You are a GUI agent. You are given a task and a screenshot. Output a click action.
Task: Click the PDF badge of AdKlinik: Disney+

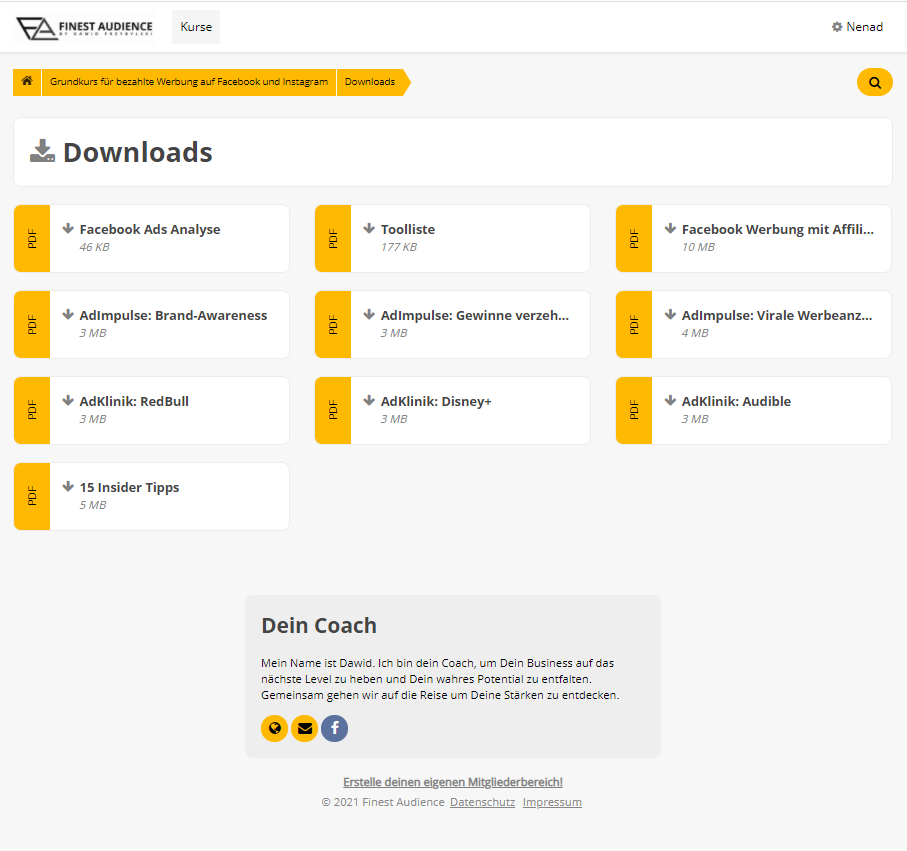pos(333,410)
